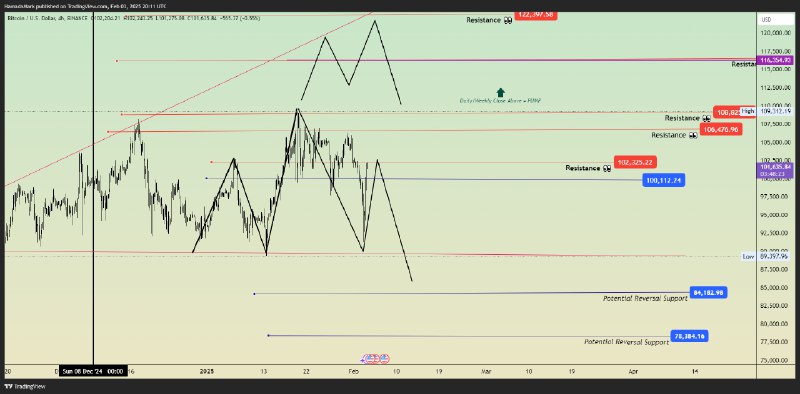Click the Mar label on time axis

click(x=486, y=372)
